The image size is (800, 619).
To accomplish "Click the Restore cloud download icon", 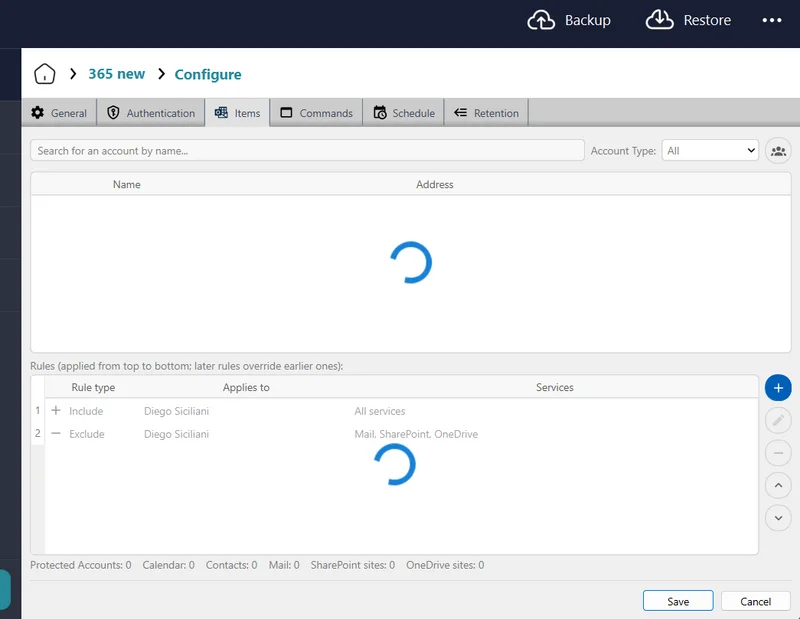I will pos(659,20).
